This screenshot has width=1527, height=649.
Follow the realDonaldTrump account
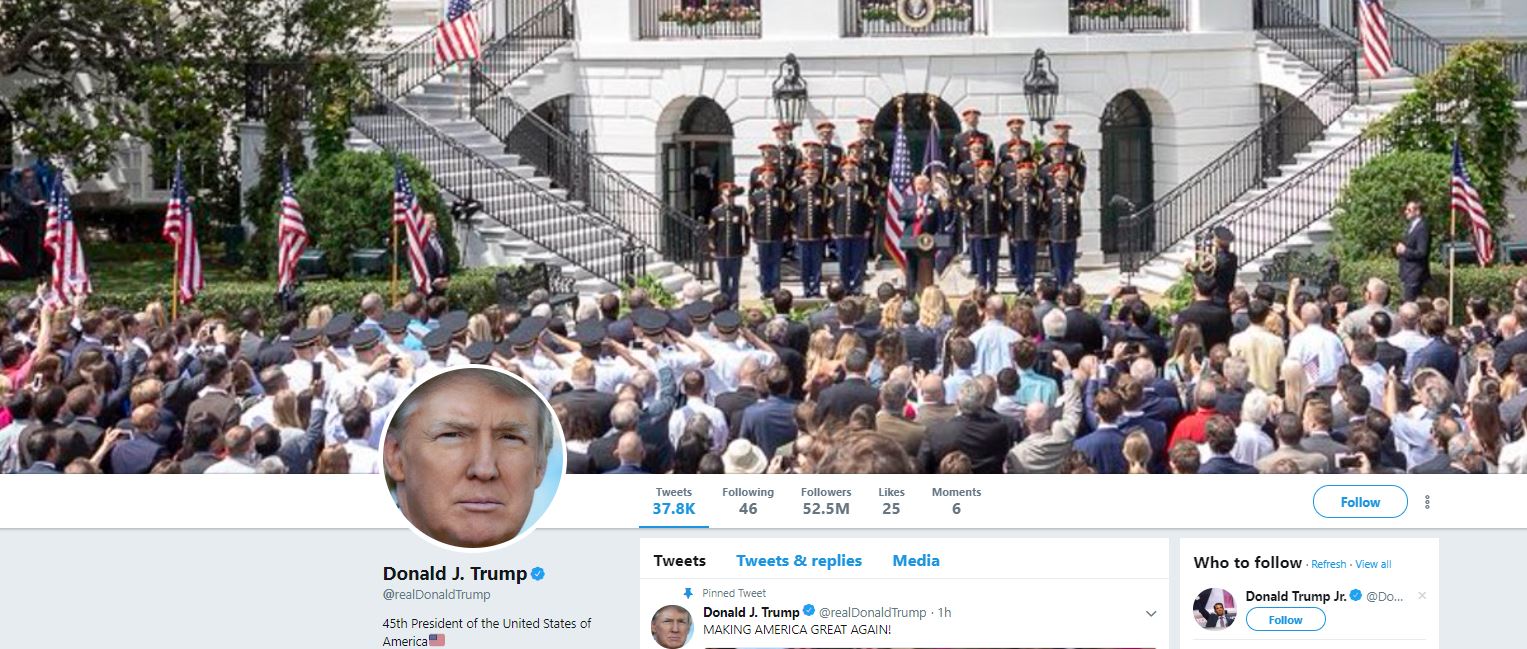(1360, 502)
